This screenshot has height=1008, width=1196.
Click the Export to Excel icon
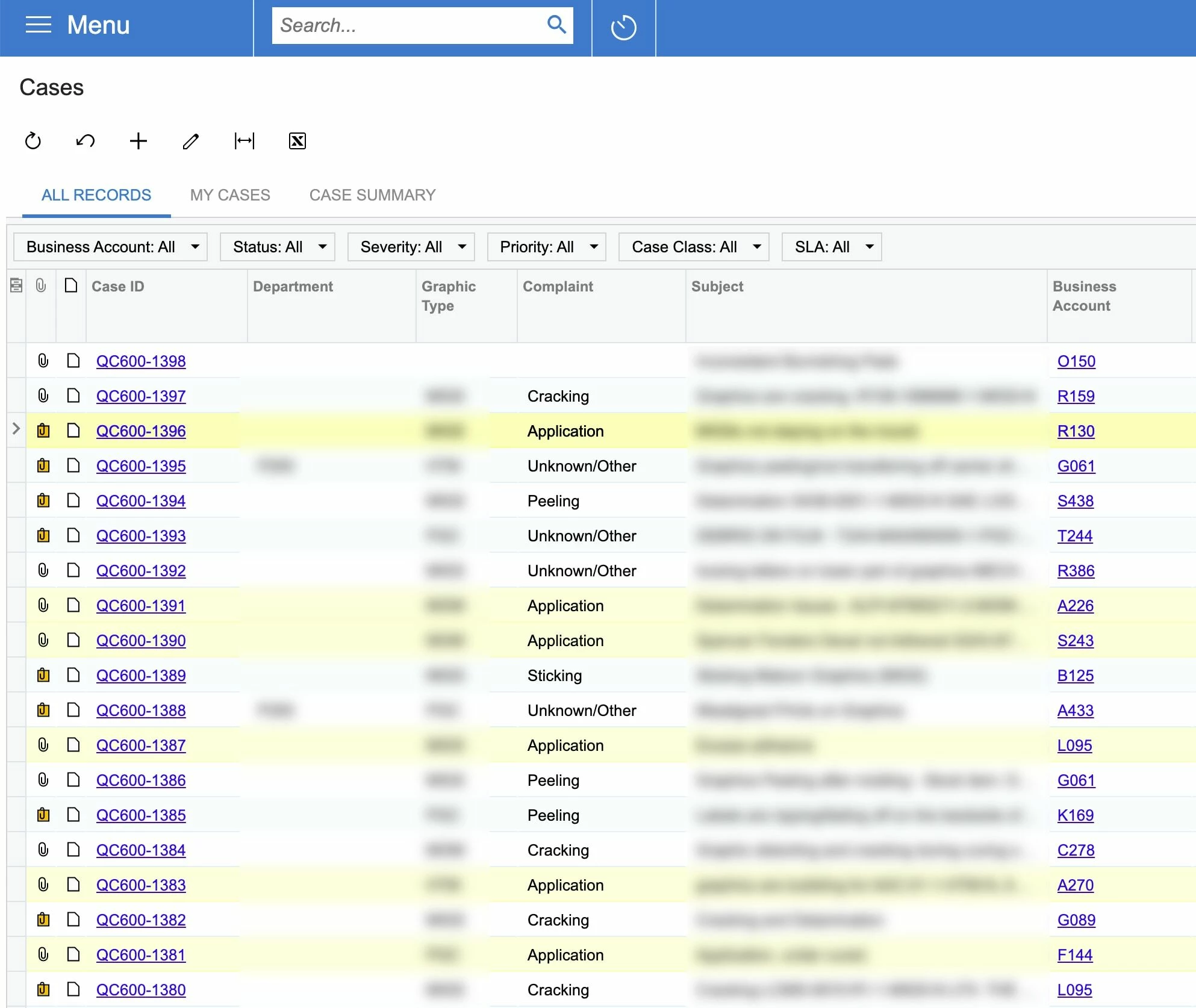(x=297, y=141)
